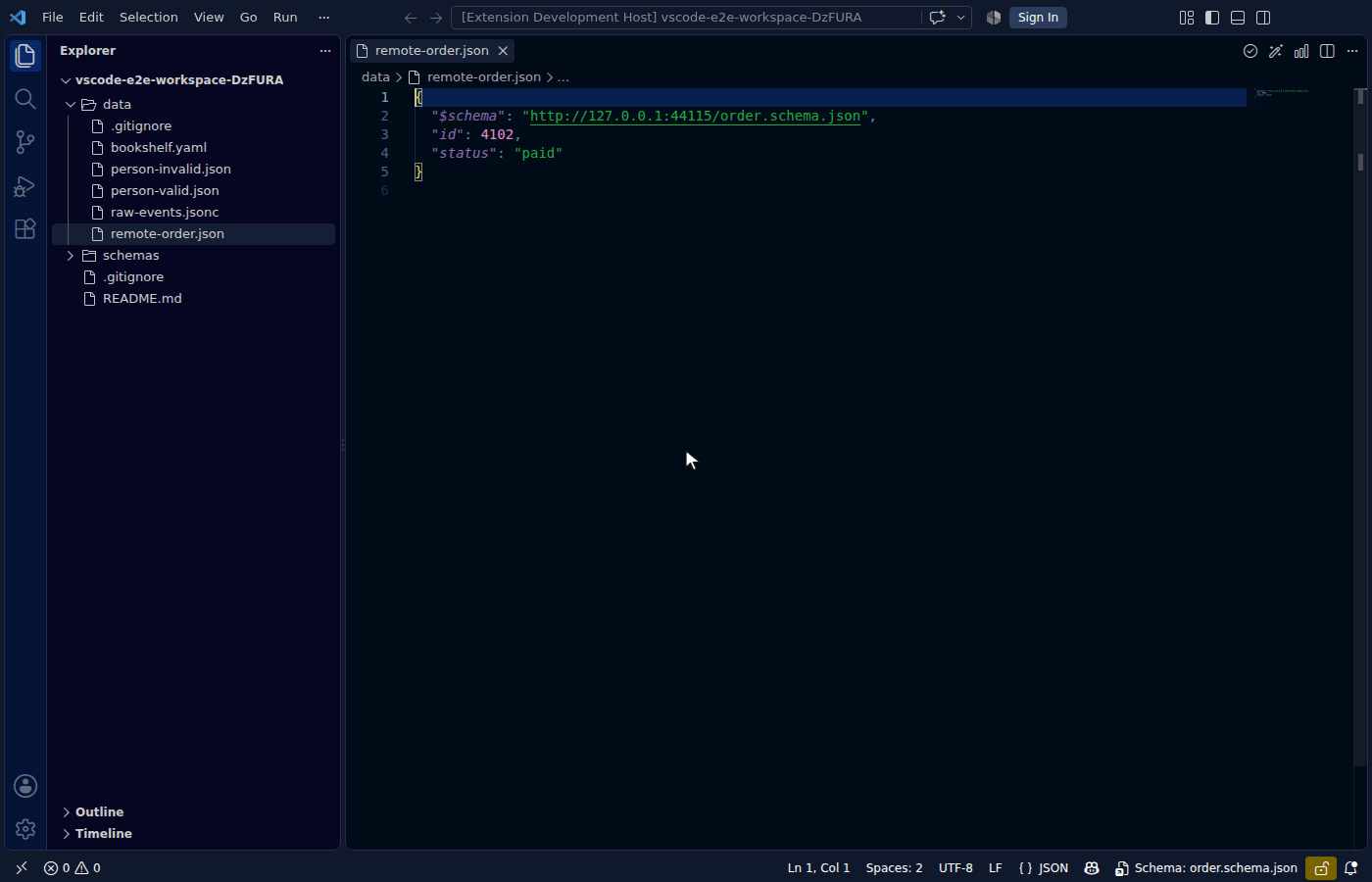The width and height of the screenshot is (1372, 882).
Task: Open Customize Layout options
Action: 1187,18
